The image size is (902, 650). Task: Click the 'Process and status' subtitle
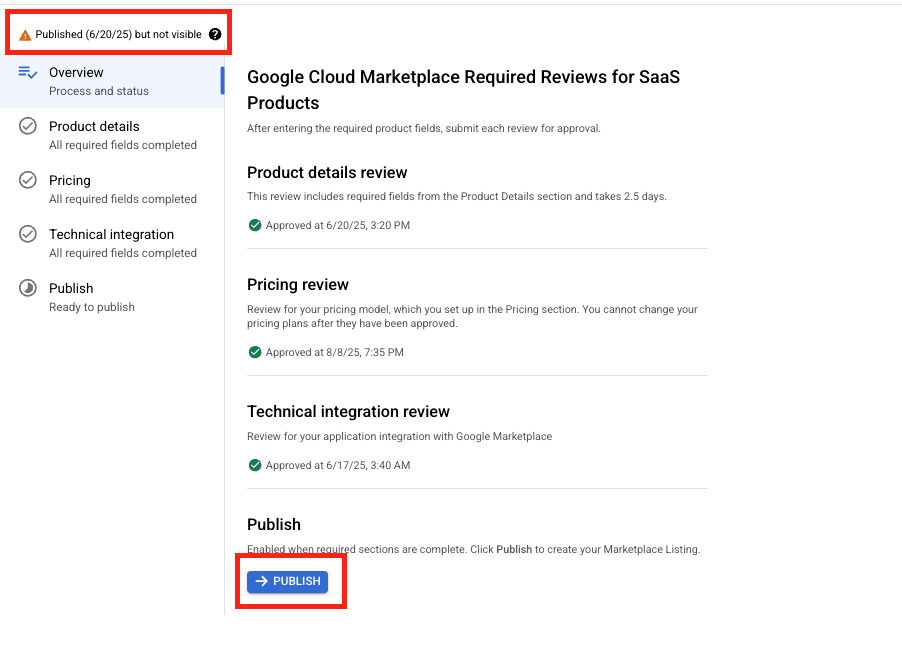(99, 91)
